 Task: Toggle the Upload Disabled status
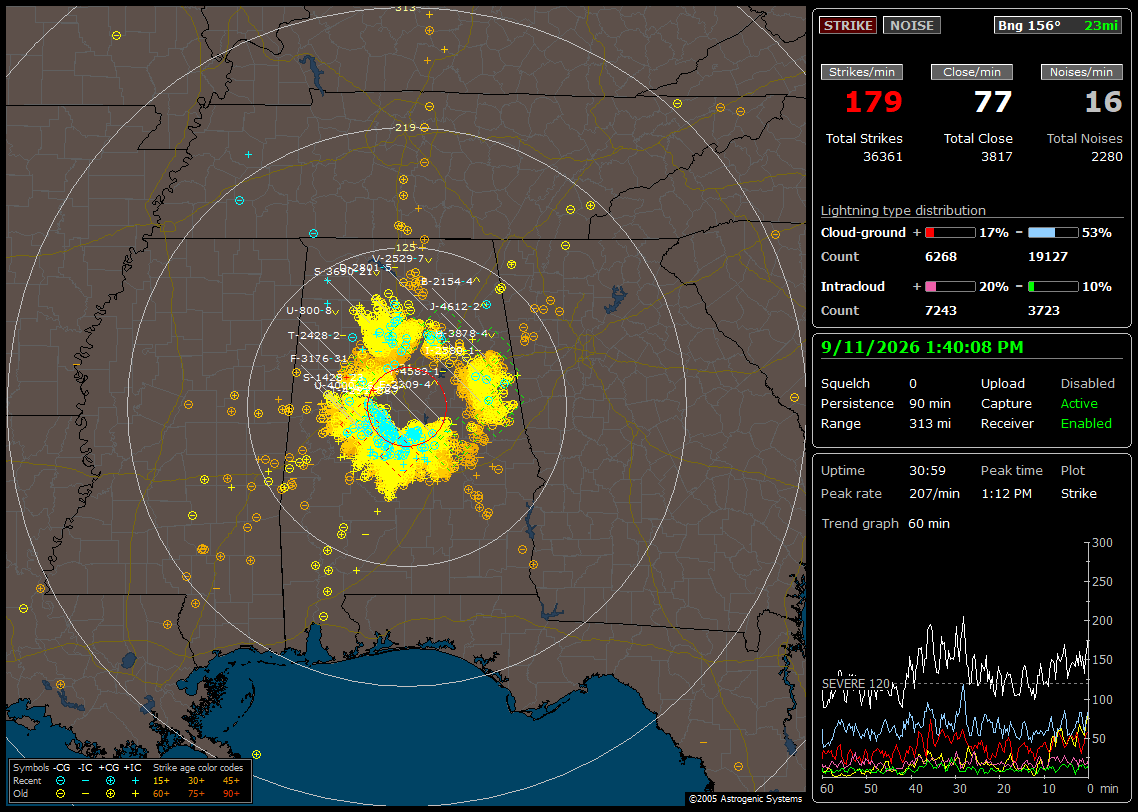(x=1087, y=383)
